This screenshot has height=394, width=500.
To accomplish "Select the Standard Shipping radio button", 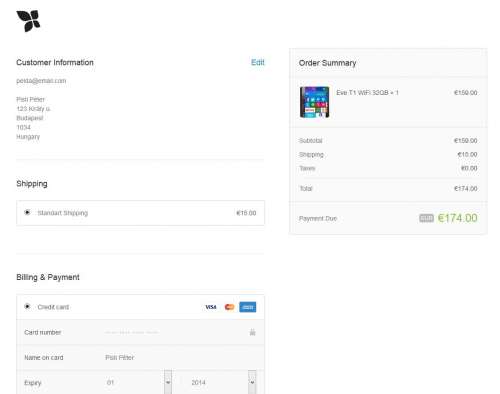I will tap(27, 212).
